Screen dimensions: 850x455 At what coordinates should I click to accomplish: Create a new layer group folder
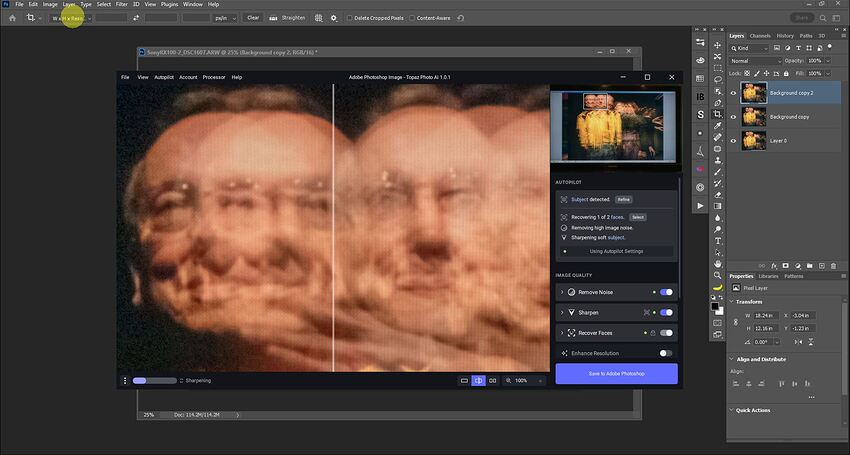point(809,266)
